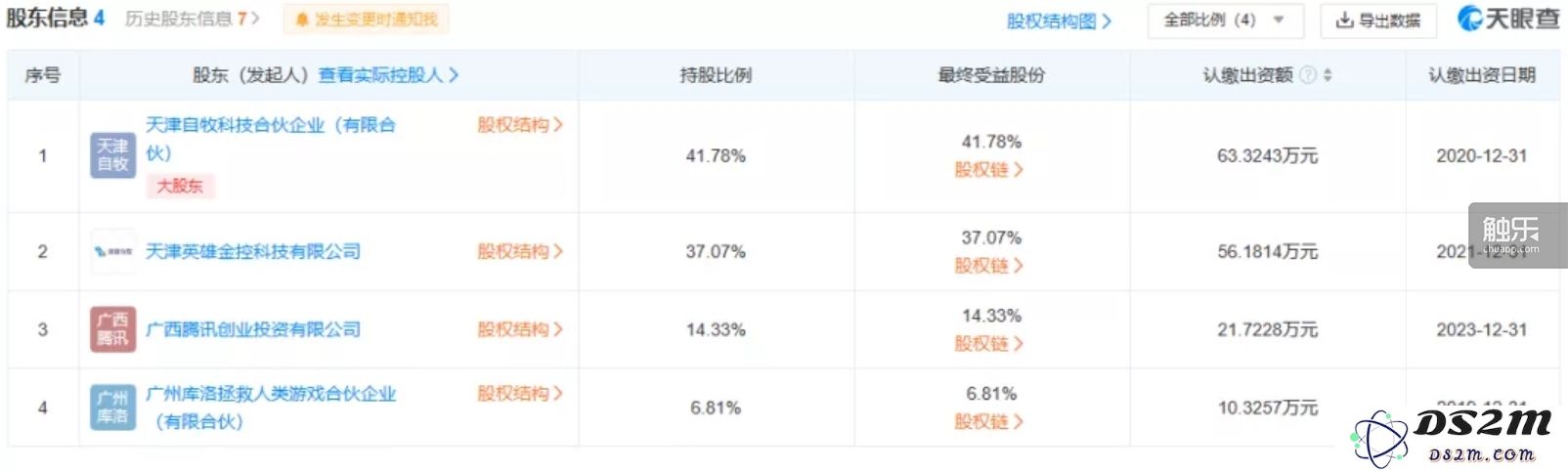Select 股东信息 4 section heading
This screenshot has width=1568, height=472.
tap(55, 18)
